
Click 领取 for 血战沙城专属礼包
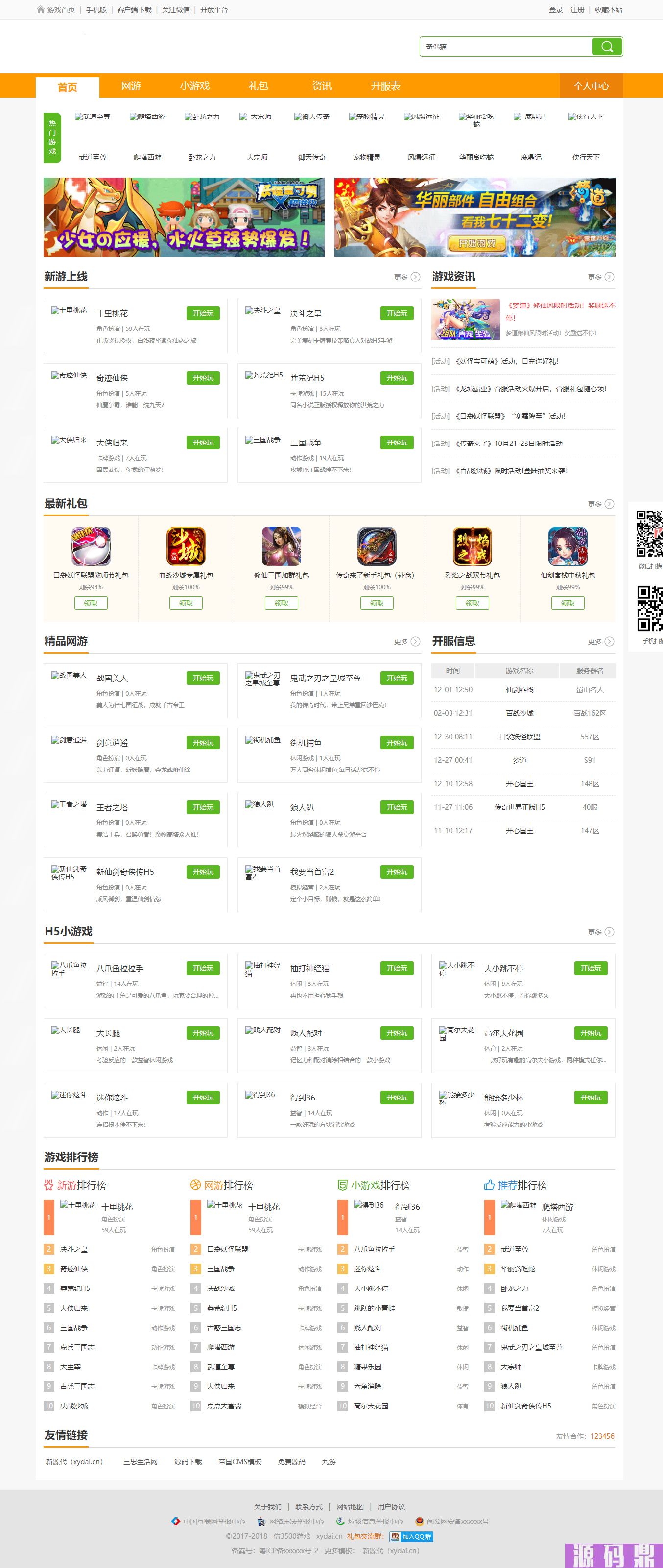coord(186,603)
